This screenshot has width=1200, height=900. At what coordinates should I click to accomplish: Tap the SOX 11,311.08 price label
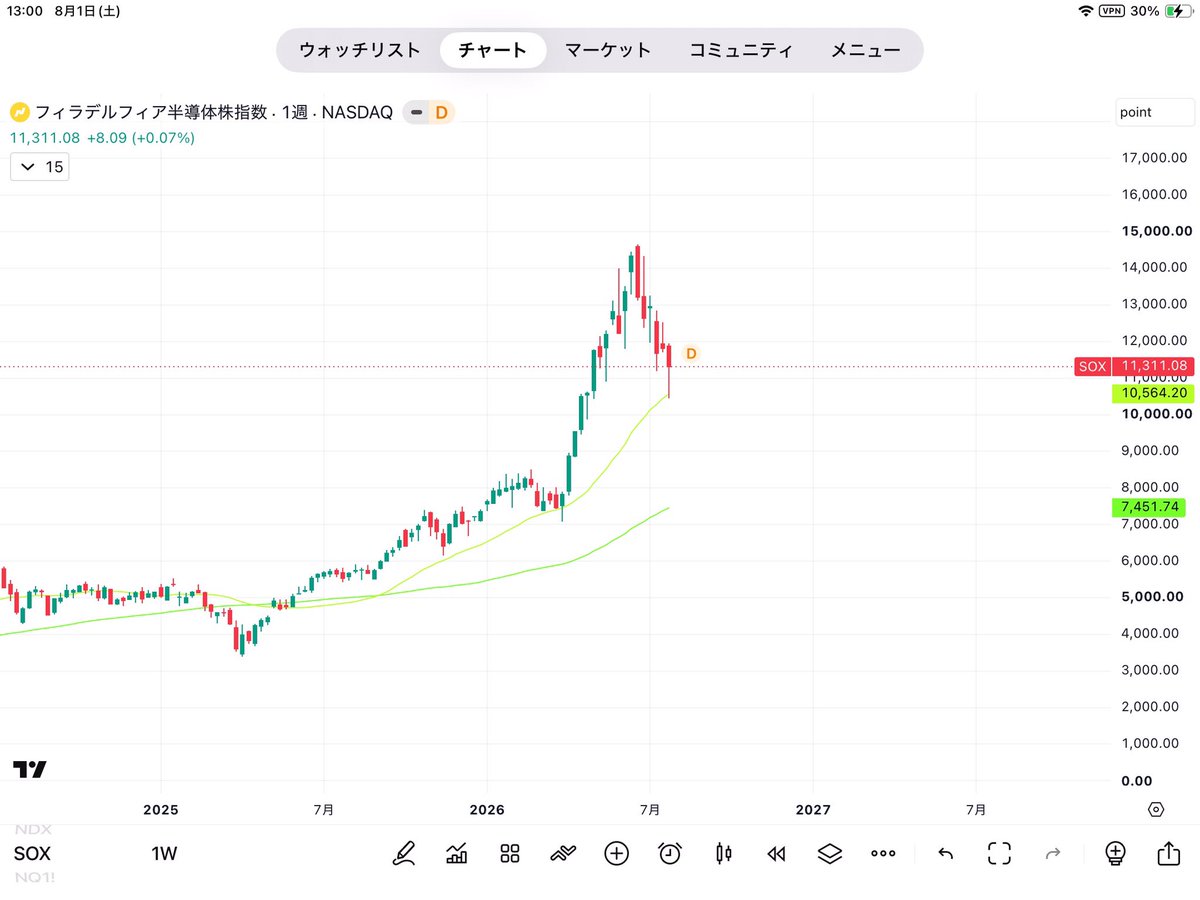tap(1134, 366)
